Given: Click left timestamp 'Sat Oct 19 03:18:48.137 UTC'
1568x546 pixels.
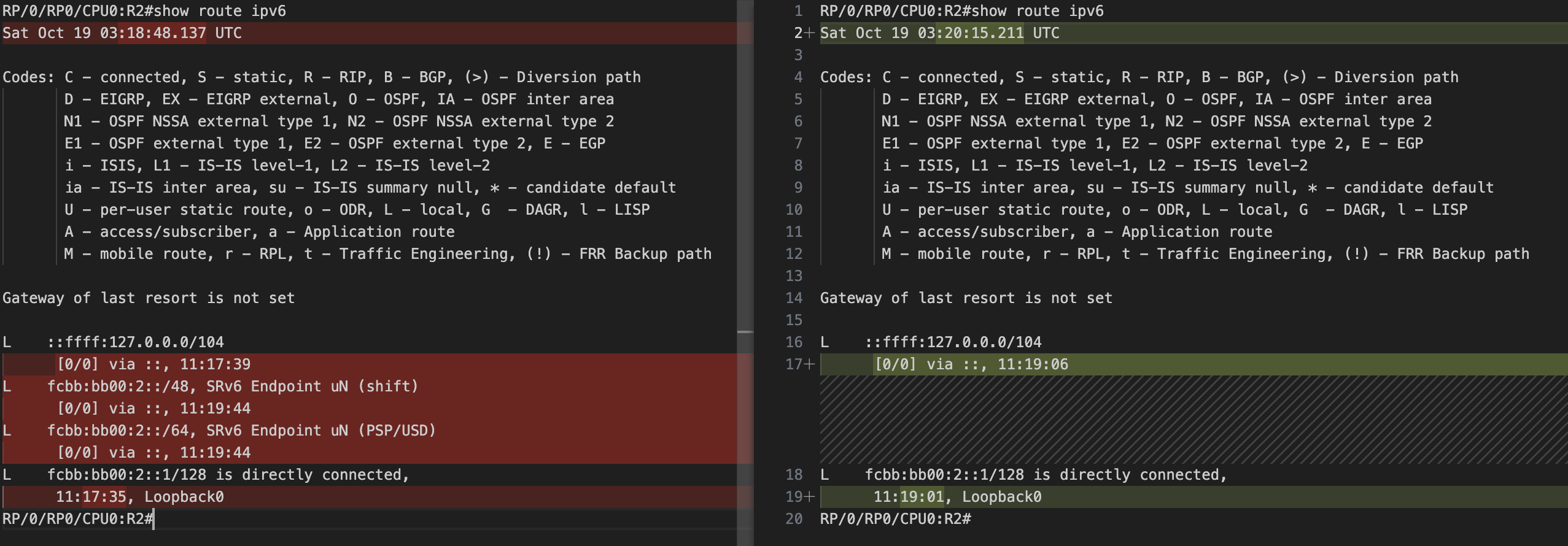Looking at the screenshot, I should [x=122, y=33].
